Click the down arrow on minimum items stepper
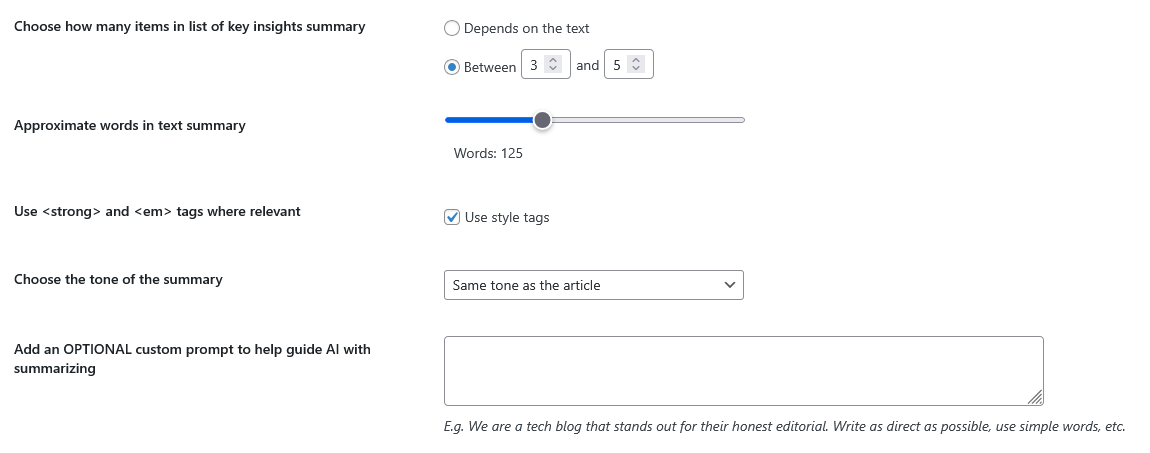 554,69
